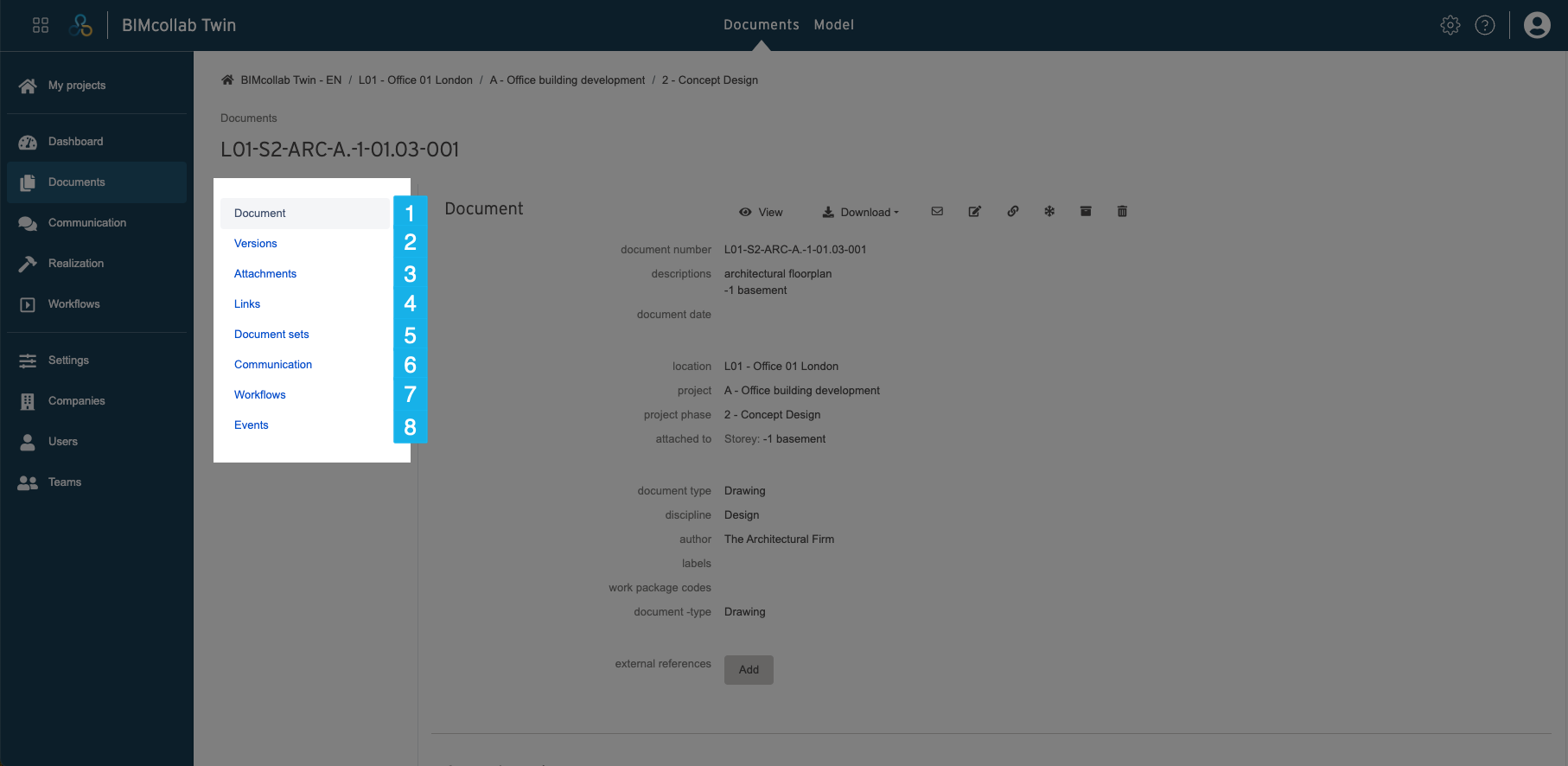Open the help question mark icon

coord(1485,25)
